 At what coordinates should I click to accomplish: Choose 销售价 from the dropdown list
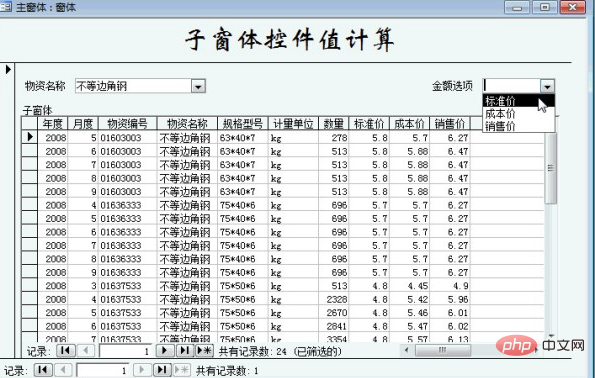pos(518,126)
